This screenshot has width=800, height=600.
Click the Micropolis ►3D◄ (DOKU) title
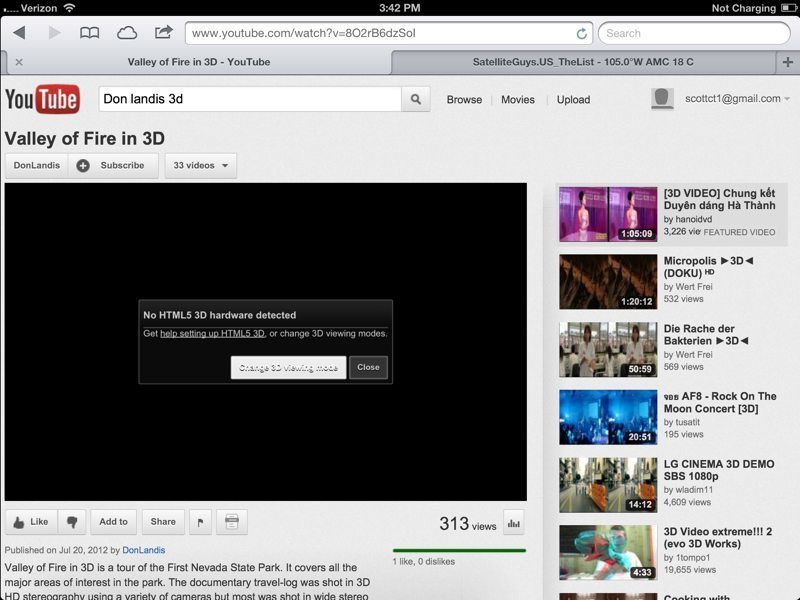pyautogui.click(x=708, y=267)
